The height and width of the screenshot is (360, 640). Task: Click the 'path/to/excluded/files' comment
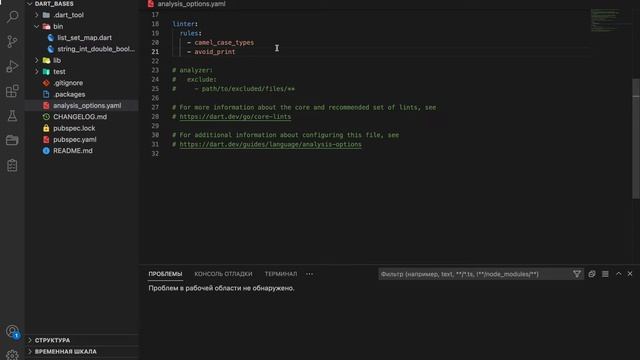248,89
